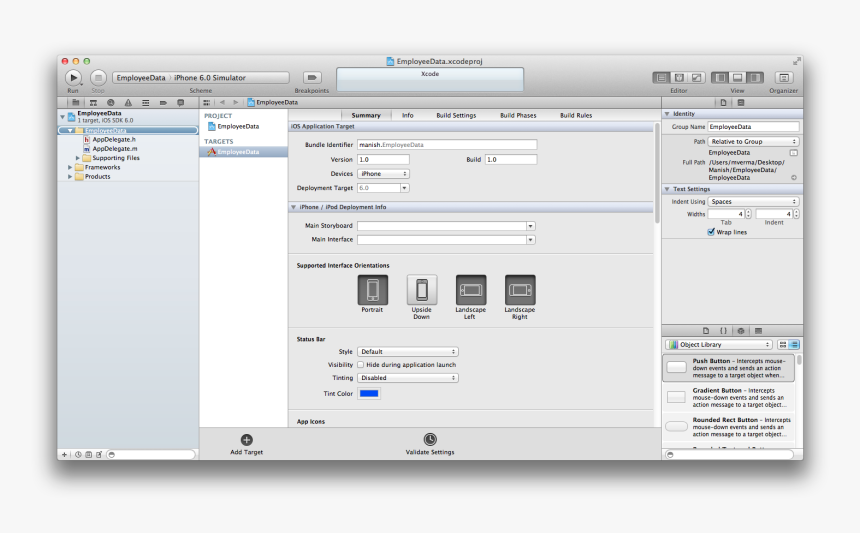Add new file with navigator plus button
Image resolution: width=860 pixels, height=533 pixels.
click(64, 455)
